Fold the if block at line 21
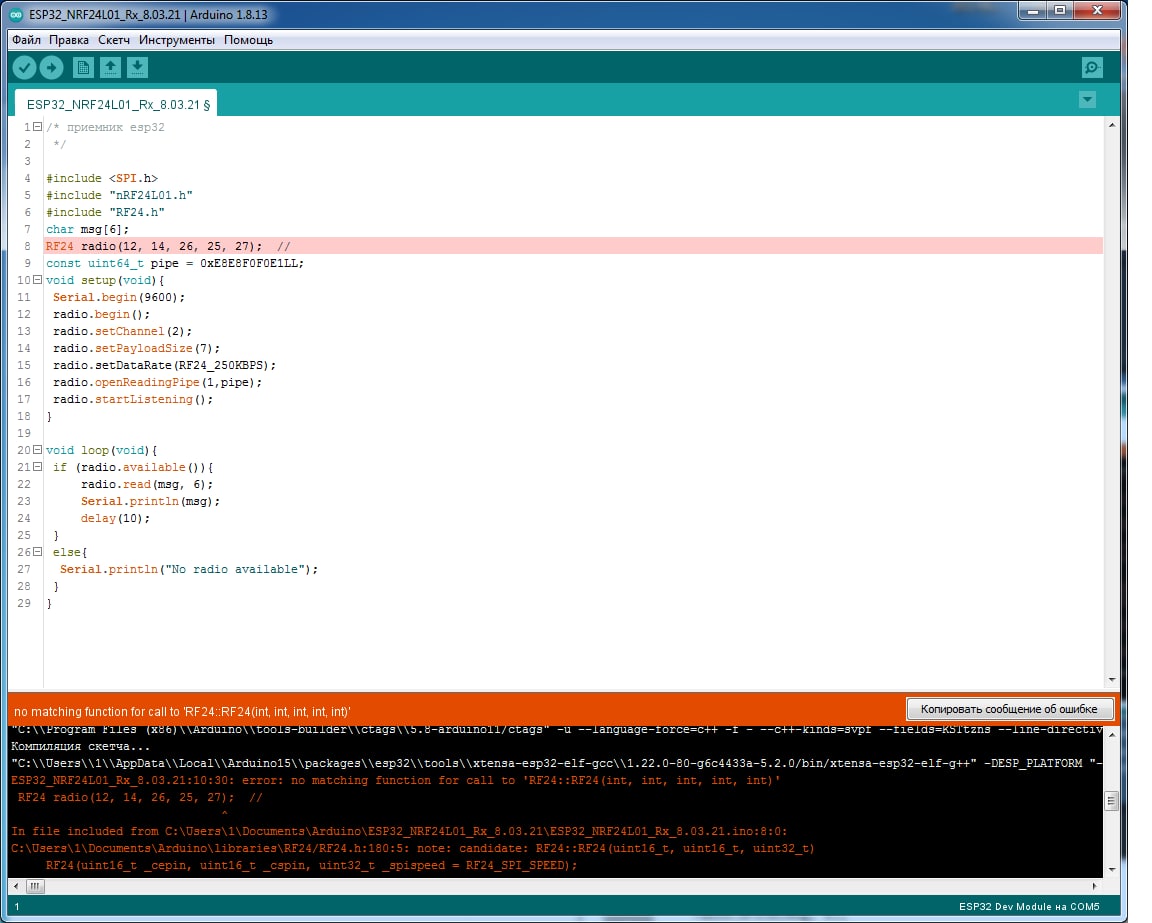Image resolution: width=1152 pixels, height=923 pixels. coord(37,467)
